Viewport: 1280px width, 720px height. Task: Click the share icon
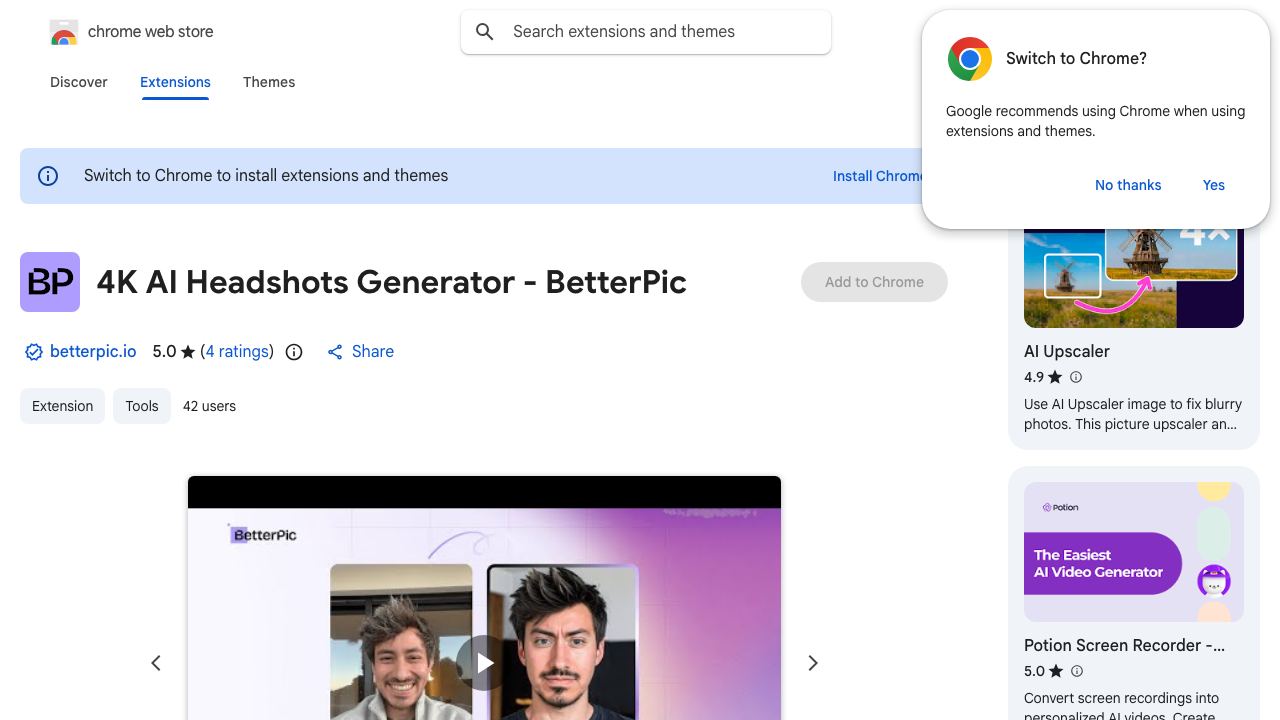[335, 352]
